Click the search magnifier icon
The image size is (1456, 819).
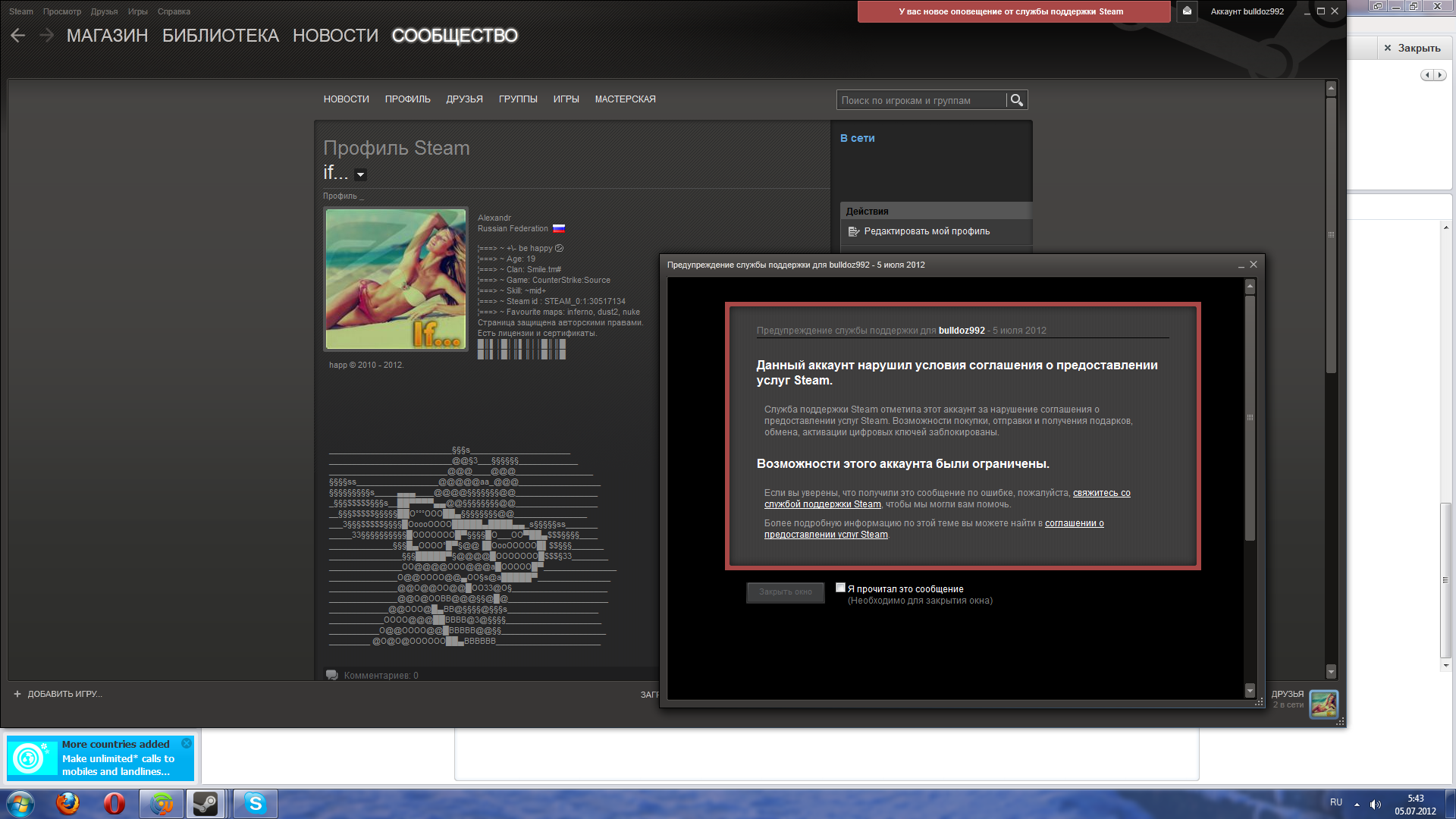(1017, 100)
